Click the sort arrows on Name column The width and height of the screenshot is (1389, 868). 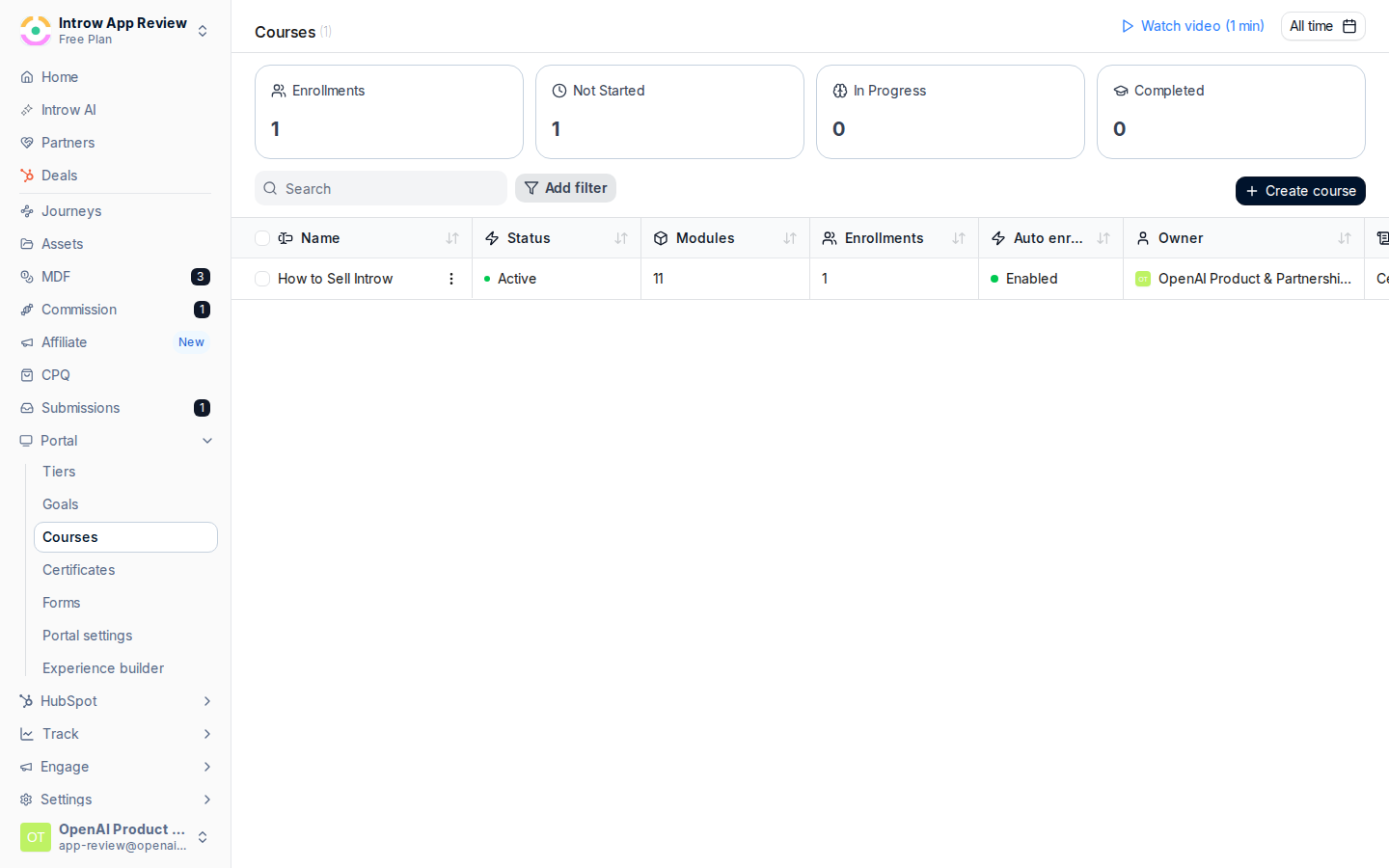(452, 238)
